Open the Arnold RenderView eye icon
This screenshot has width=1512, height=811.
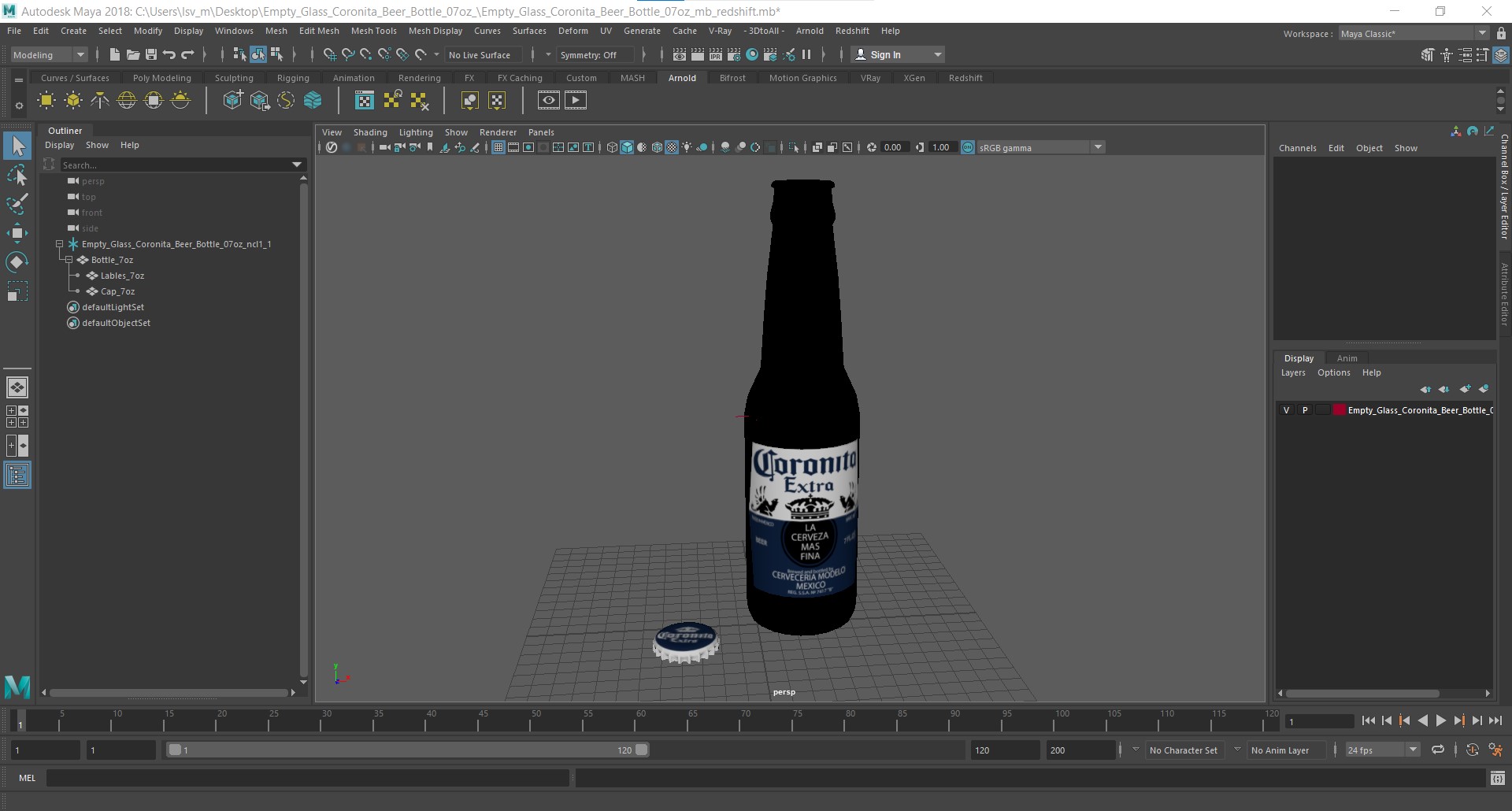coord(549,100)
